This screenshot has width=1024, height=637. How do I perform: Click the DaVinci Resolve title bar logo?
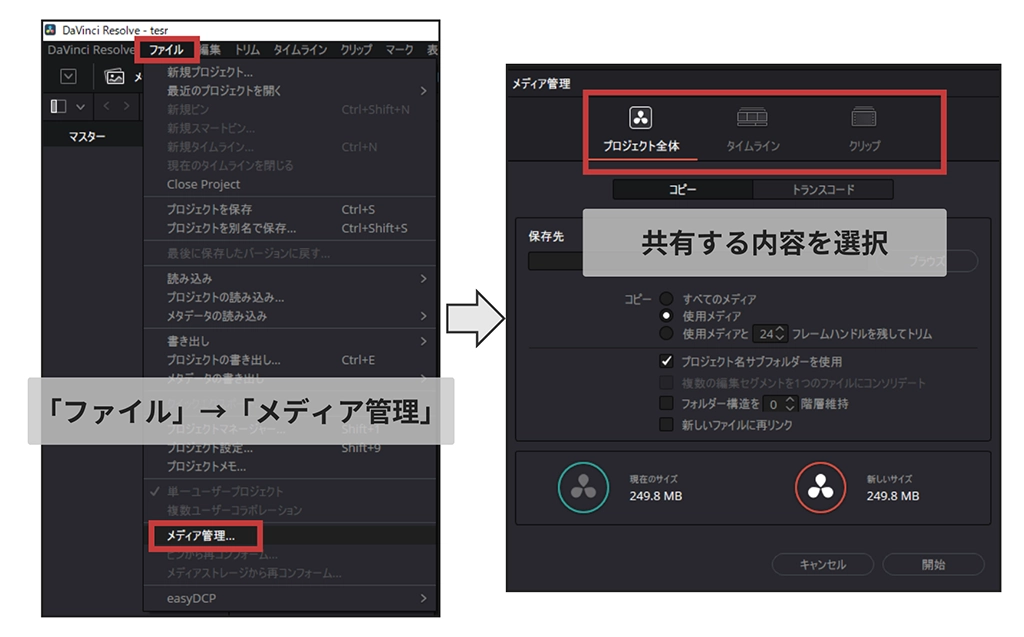pyautogui.click(x=50, y=29)
